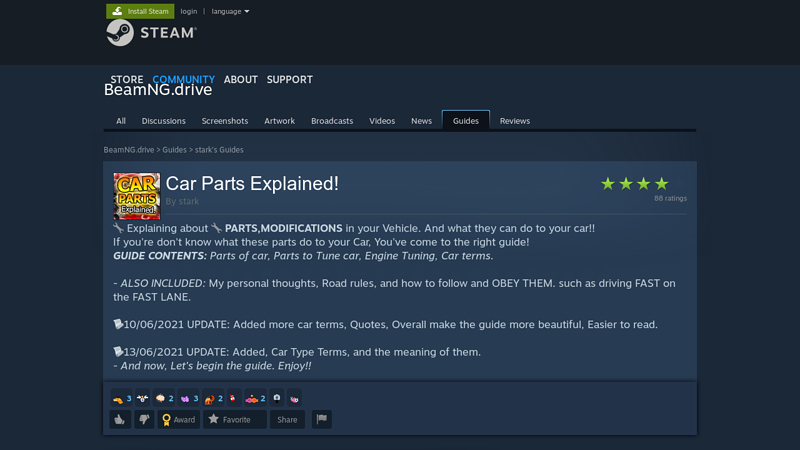Click the BeamNG.drive breadcrumb link

pos(129,149)
